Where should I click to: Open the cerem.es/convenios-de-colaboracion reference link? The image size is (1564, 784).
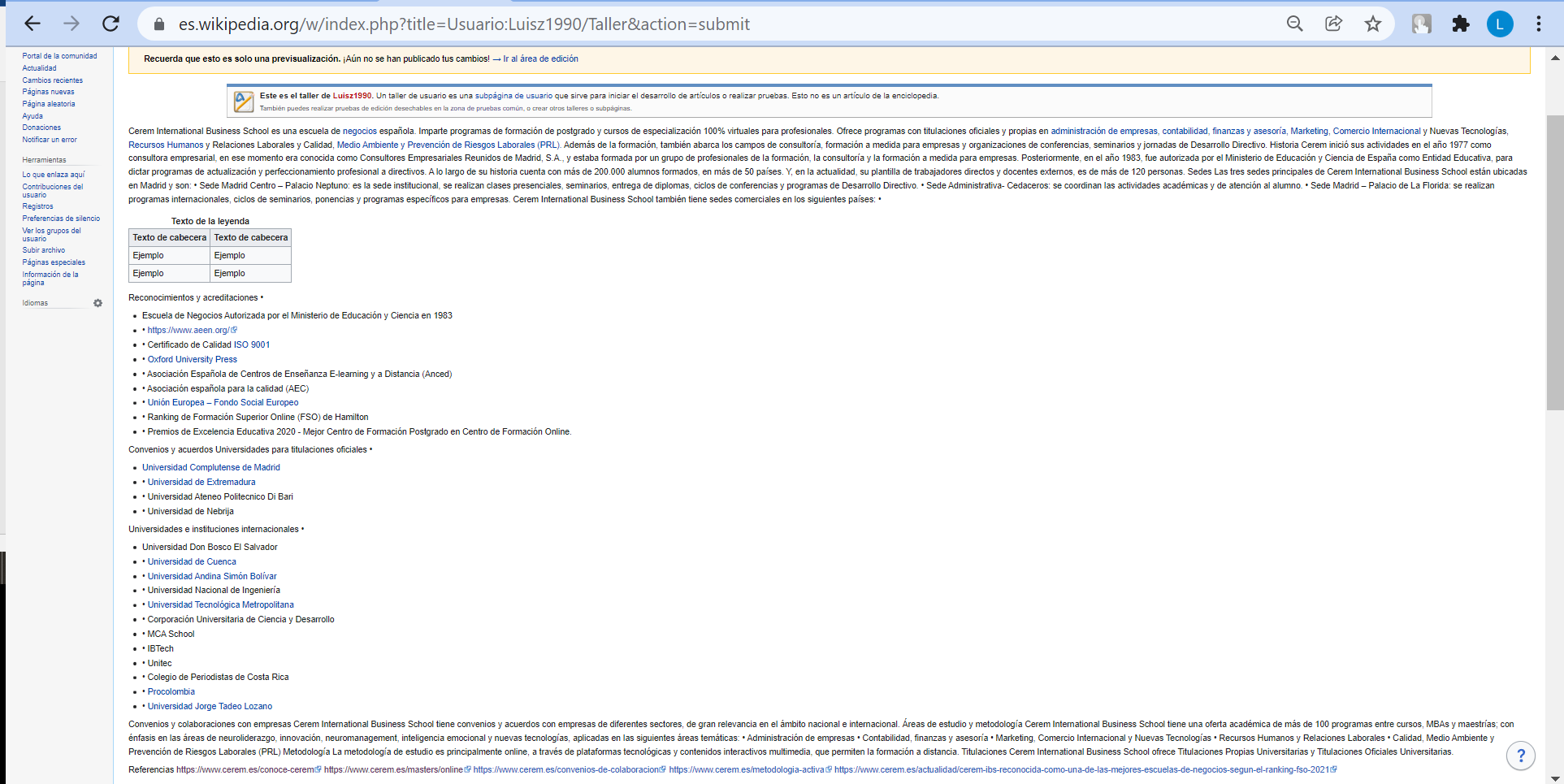[x=570, y=769]
